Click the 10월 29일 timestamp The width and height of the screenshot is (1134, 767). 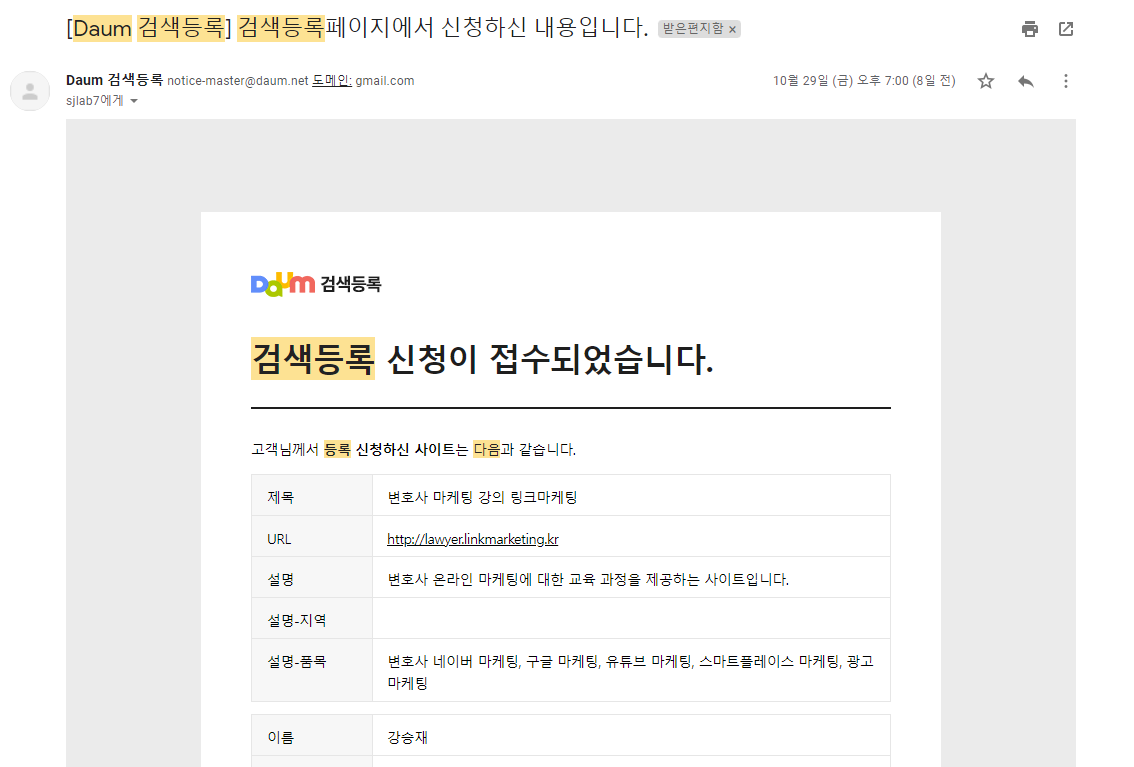(863, 81)
